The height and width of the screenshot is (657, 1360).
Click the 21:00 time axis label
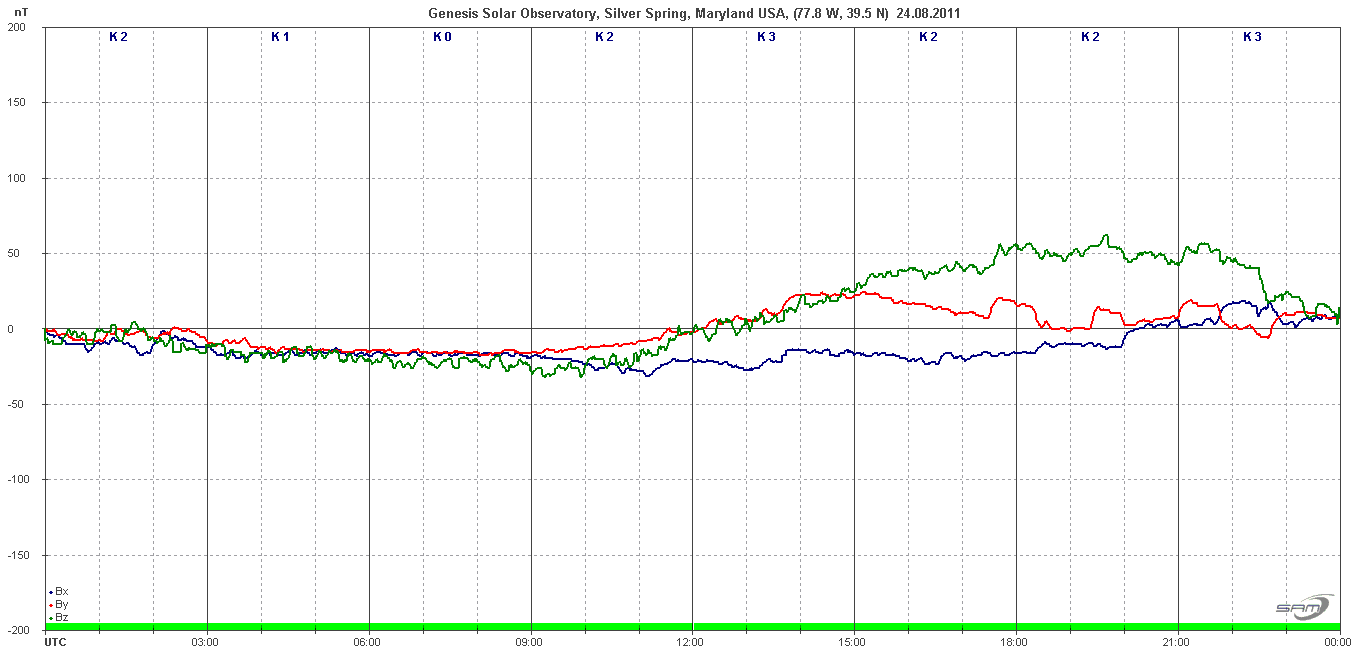click(1177, 641)
